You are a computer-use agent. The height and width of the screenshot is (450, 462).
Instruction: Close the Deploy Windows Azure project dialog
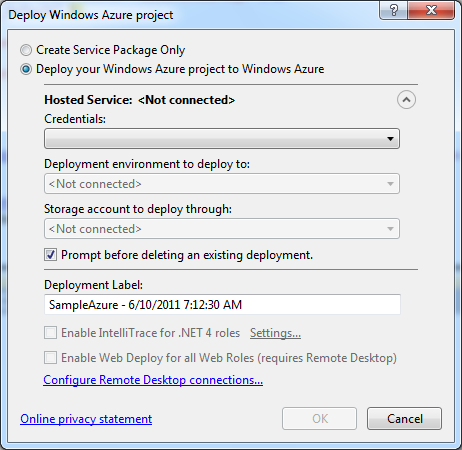[431, 11]
